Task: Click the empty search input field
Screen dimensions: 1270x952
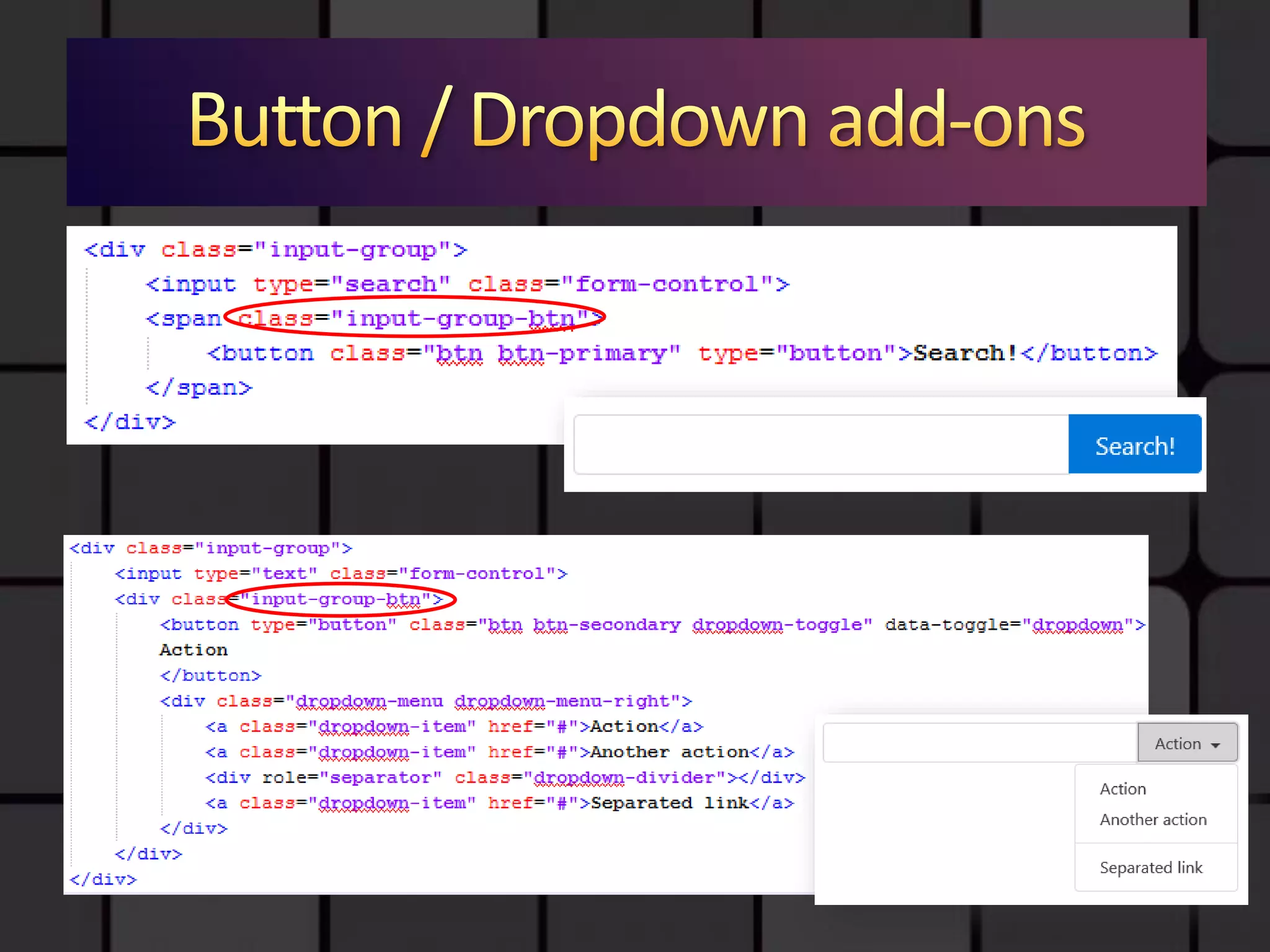Action: (x=820, y=445)
